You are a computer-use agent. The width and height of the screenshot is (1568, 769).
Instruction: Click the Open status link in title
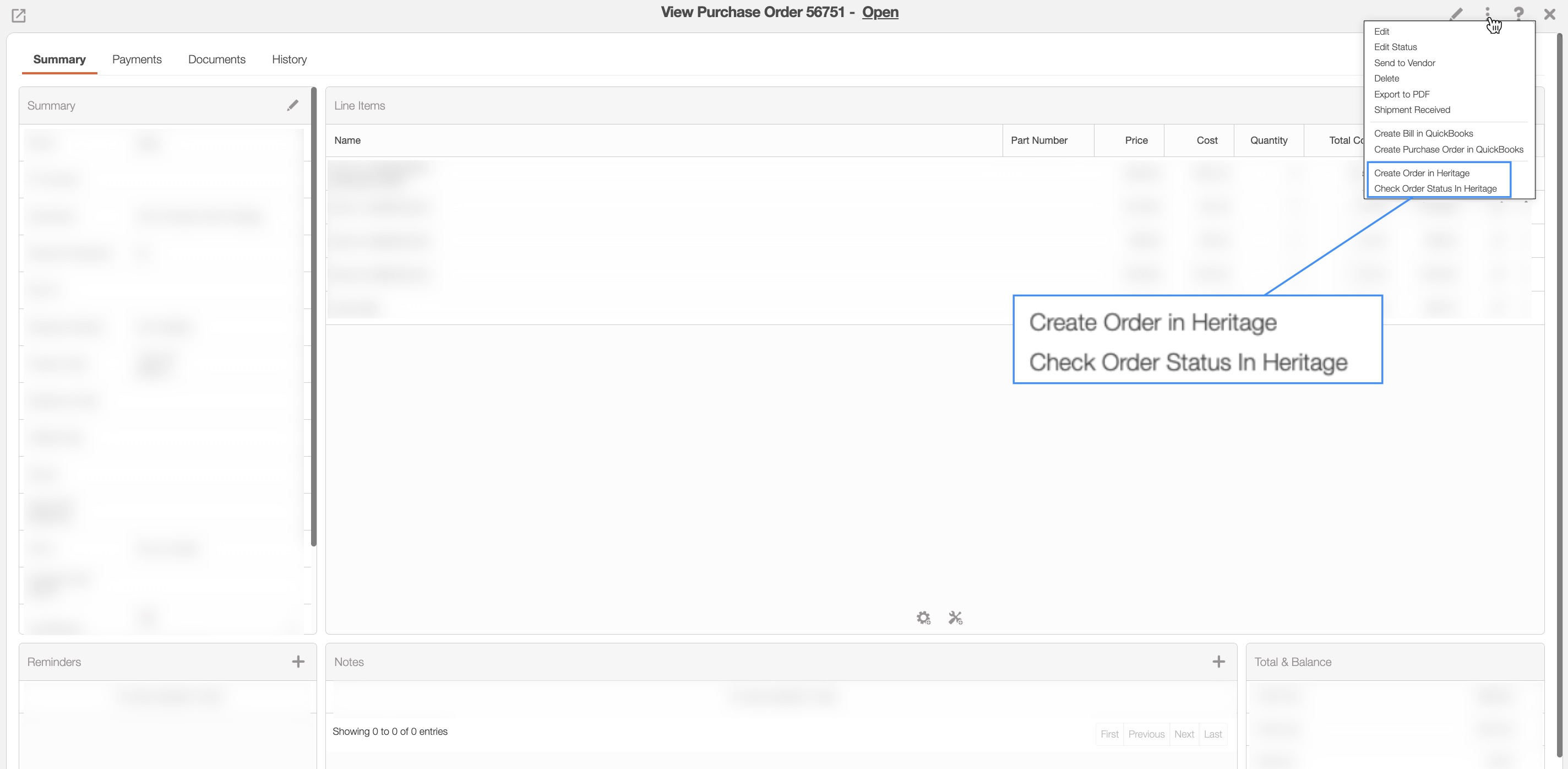point(880,12)
